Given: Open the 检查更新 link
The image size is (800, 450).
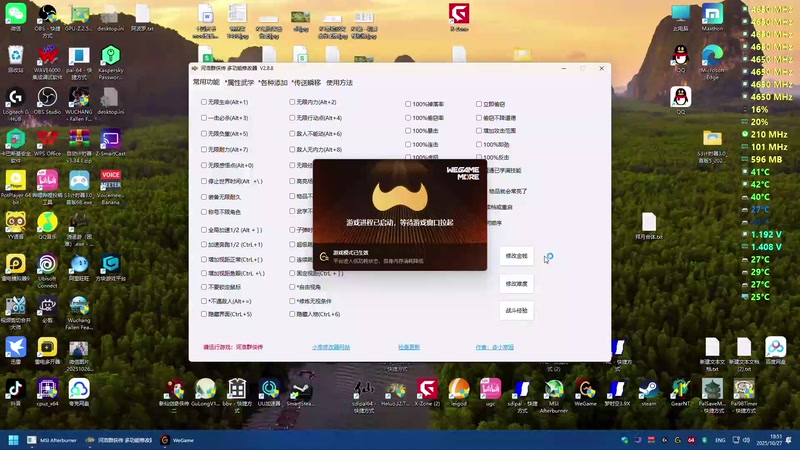Looking at the screenshot, I should tap(409, 347).
